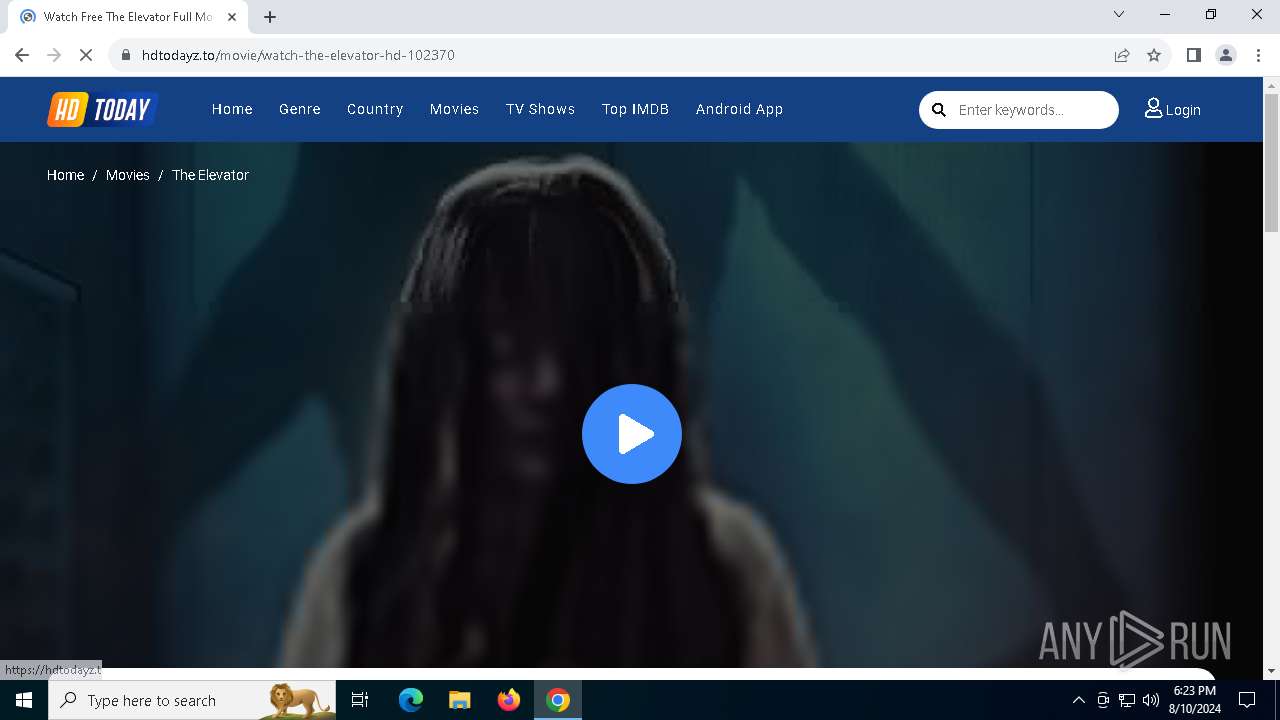Open Top IMDB page

coord(635,109)
